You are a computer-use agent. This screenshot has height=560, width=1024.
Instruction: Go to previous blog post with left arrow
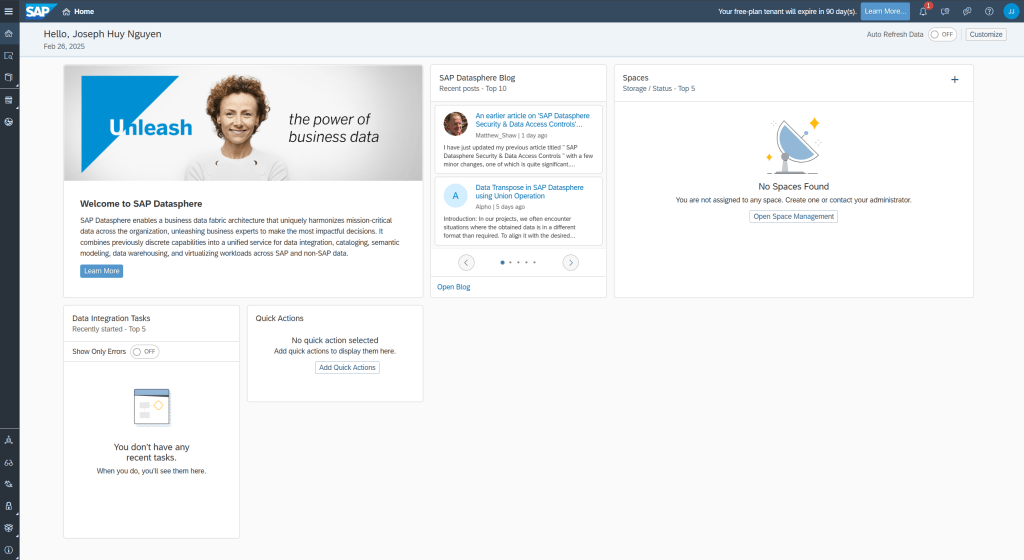466,262
